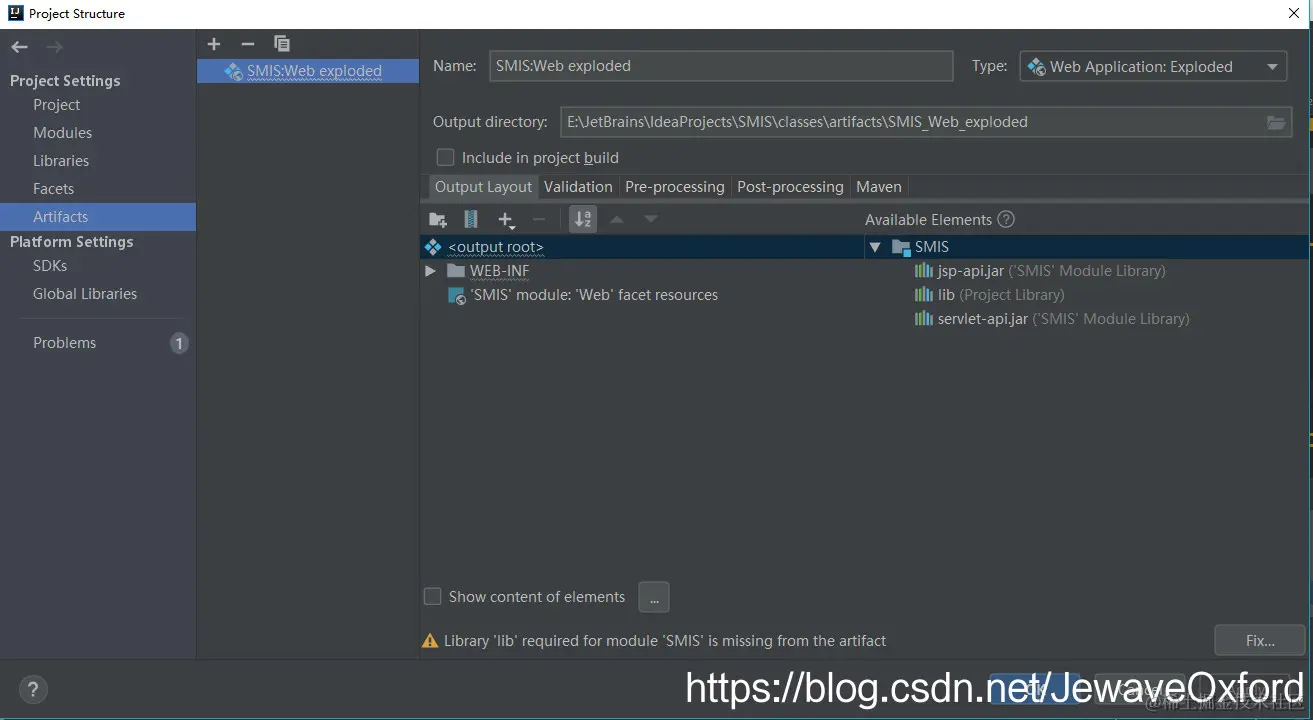Click jsp-api.jar library icon

(923, 271)
